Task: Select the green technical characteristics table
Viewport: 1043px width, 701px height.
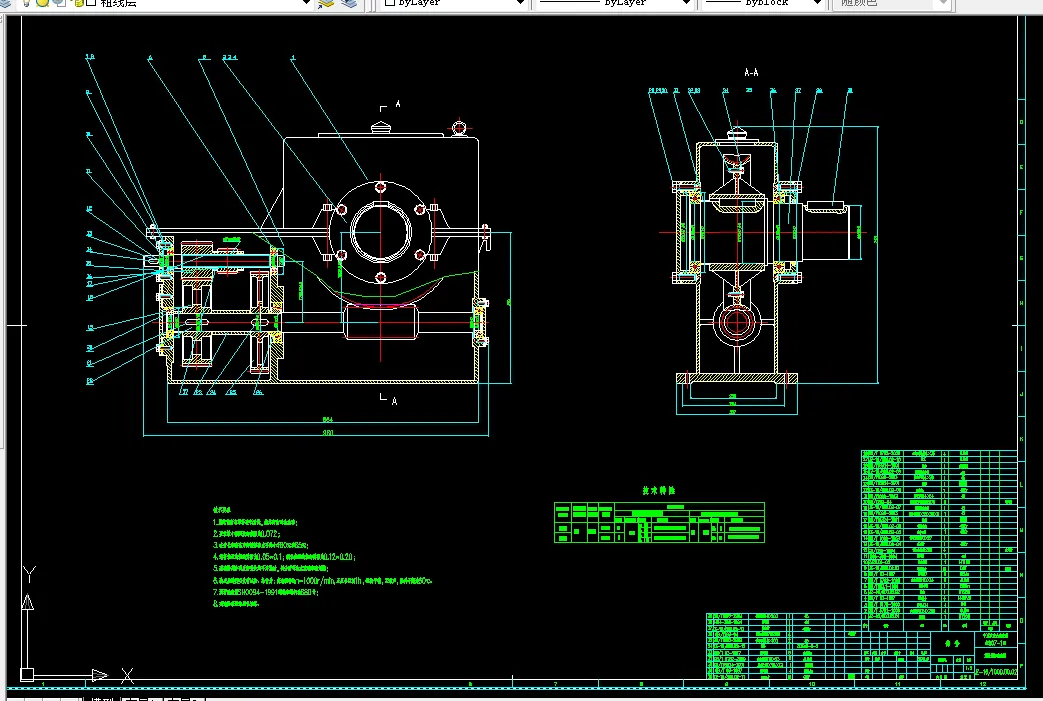Action: 659,523
